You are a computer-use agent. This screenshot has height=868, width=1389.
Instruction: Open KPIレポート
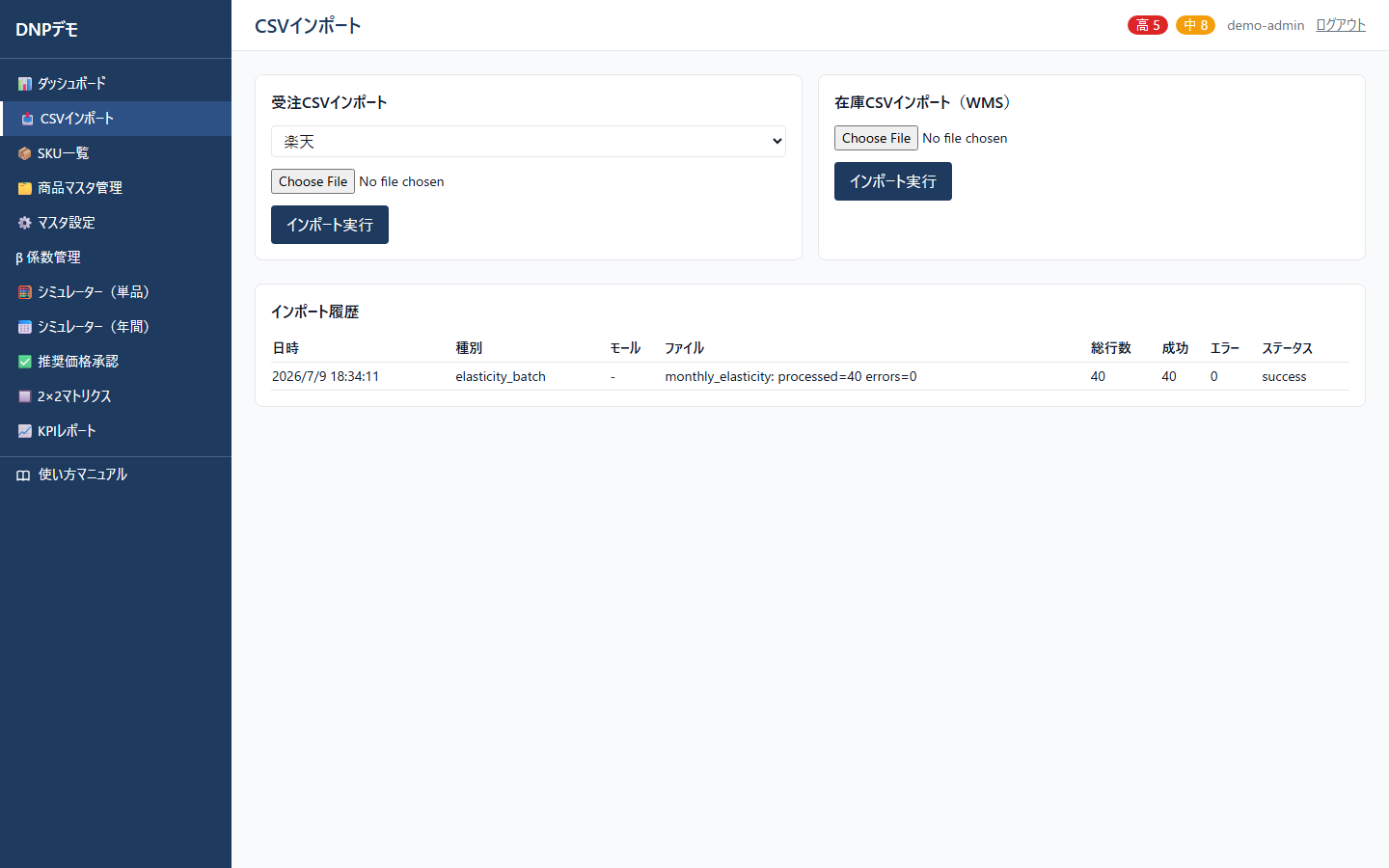pyautogui.click(x=116, y=431)
